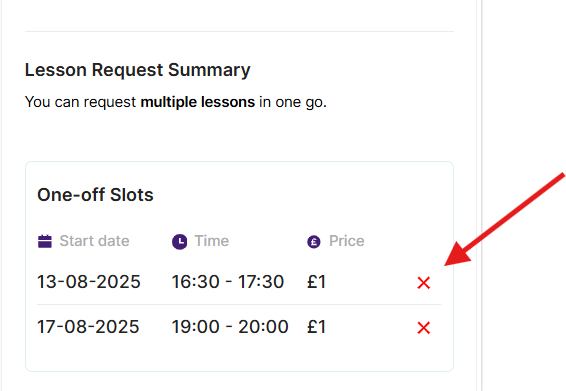Click the bold multiple lessons text
Screen dimensions: 566x391
point(198,102)
